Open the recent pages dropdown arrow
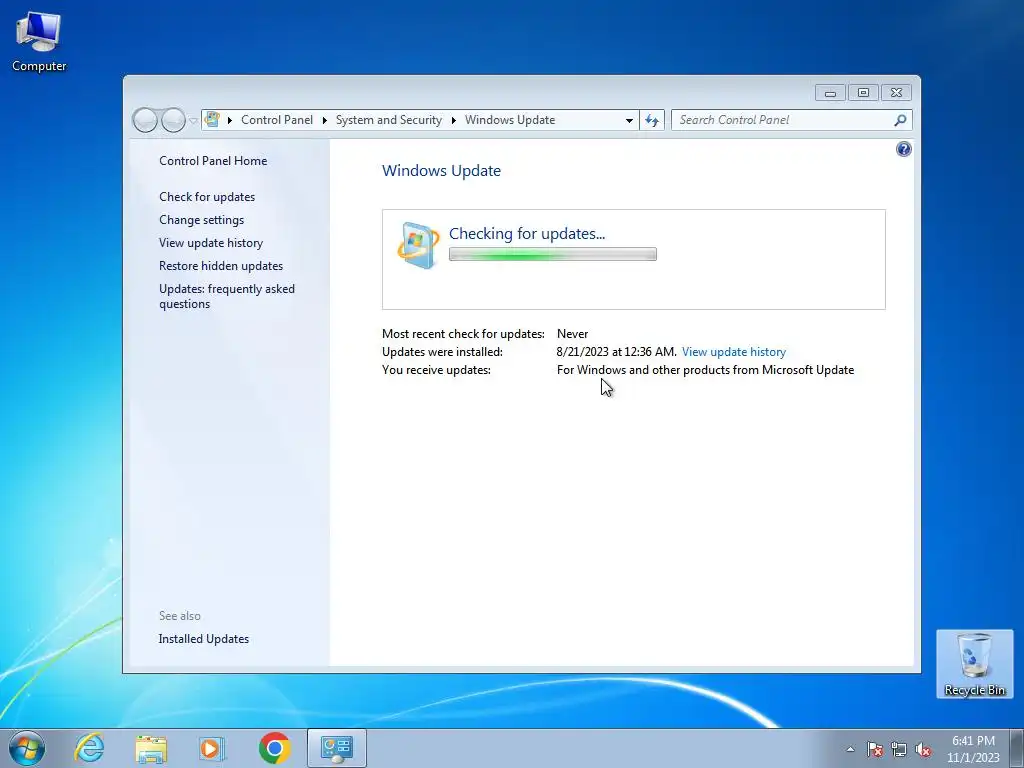The image size is (1024, 768). point(193,121)
